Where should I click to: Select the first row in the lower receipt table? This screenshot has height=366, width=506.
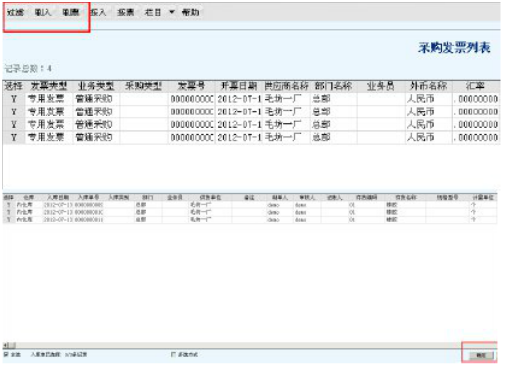[249, 205]
